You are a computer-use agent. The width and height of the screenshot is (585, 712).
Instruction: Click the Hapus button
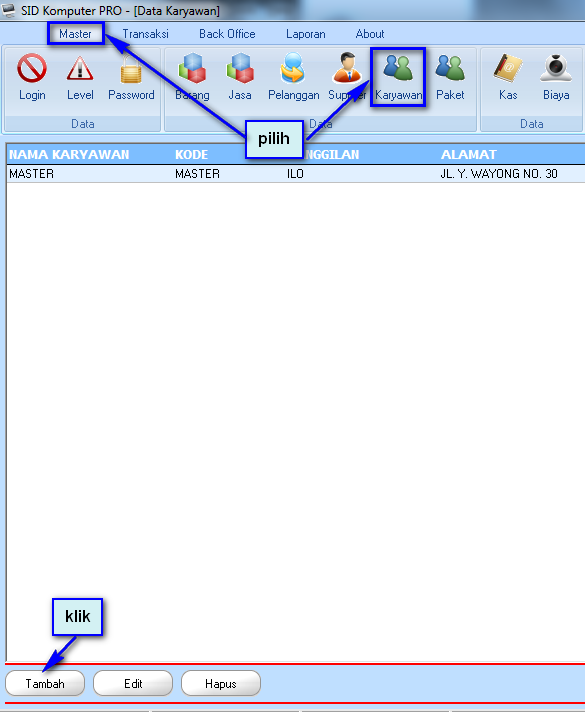[221, 683]
